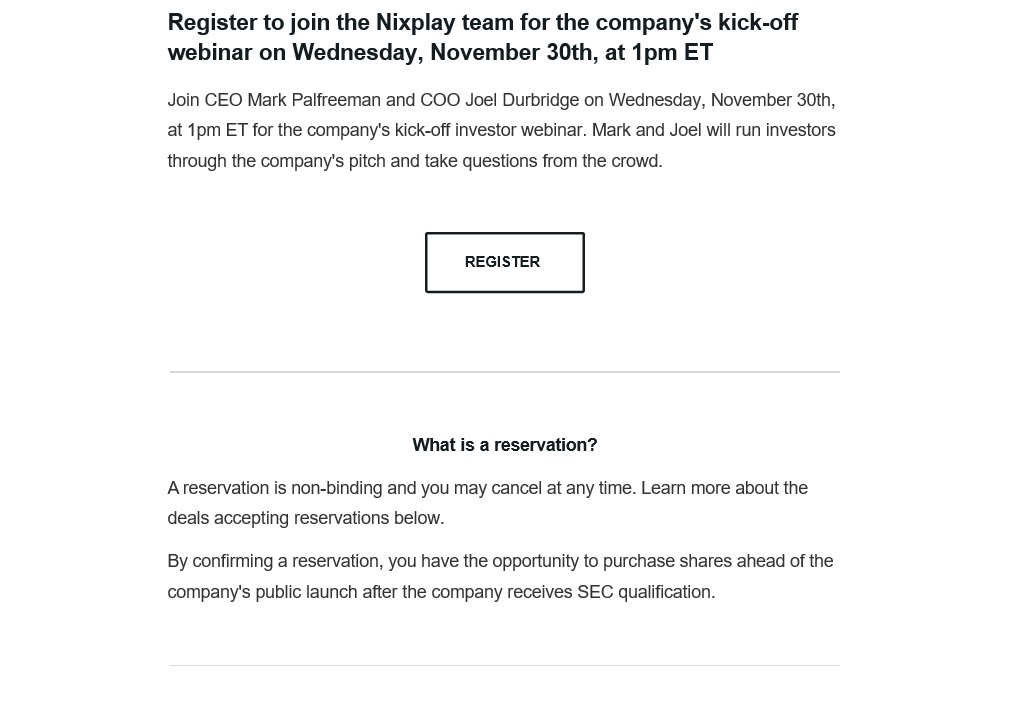Click the webinar registration headline

pos(482,37)
